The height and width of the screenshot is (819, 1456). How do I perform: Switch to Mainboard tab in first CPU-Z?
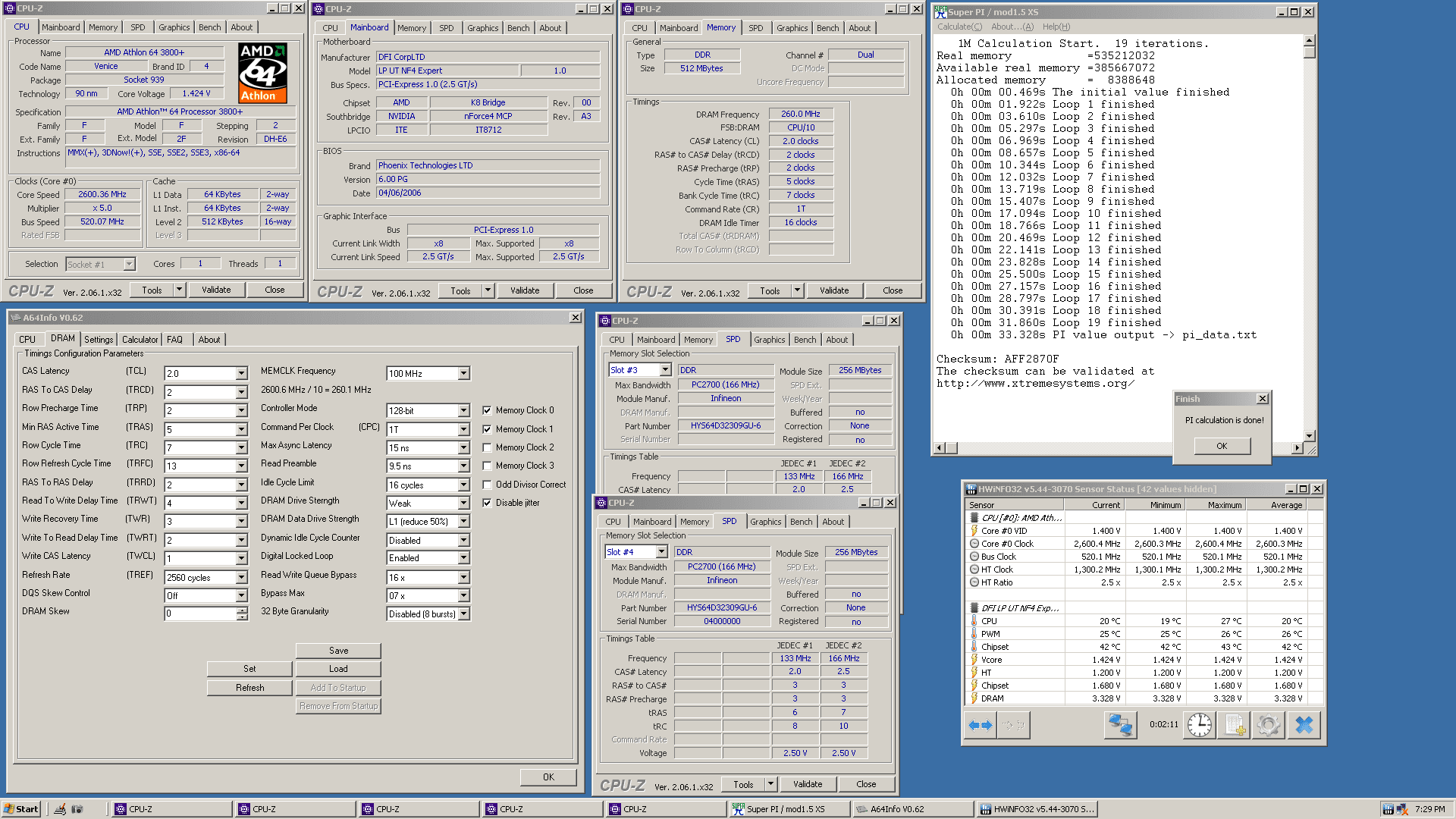(x=61, y=27)
